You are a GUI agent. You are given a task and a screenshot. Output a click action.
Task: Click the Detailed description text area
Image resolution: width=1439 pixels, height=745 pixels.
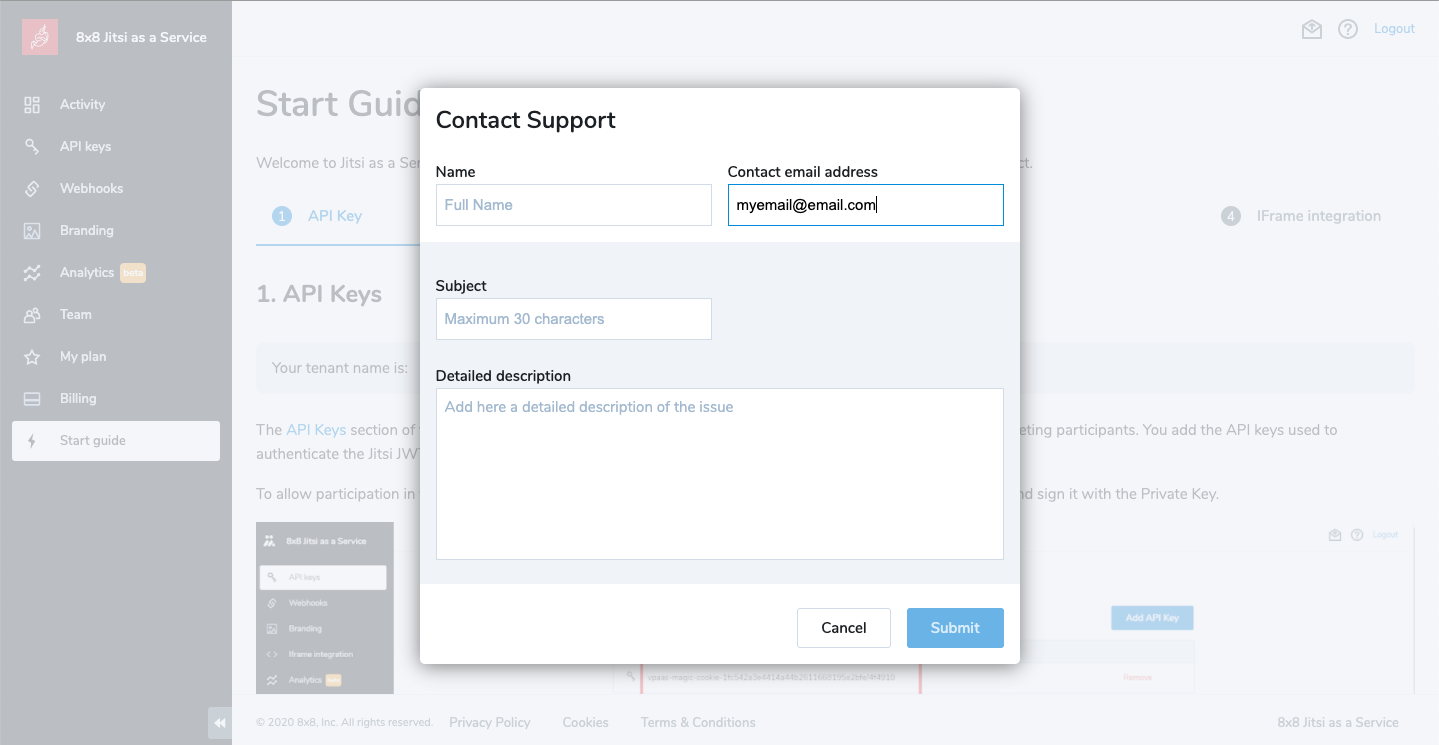pyautogui.click(x=719, y=473)
